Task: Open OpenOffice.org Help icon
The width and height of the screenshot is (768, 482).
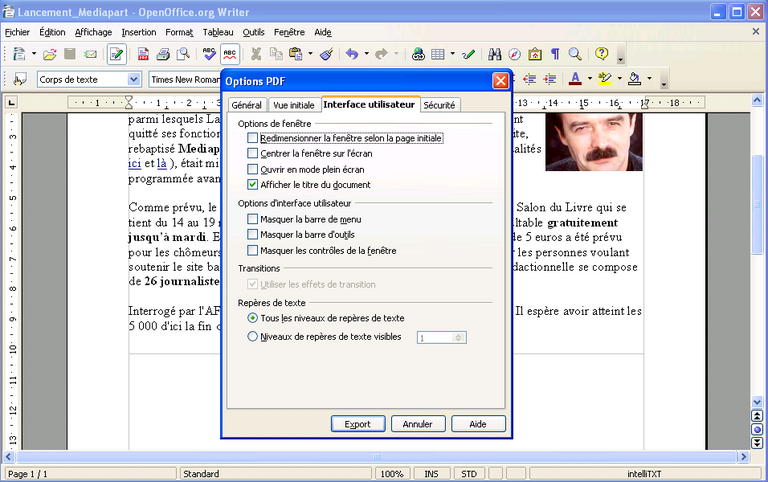Action: click(x=601, y=54)
